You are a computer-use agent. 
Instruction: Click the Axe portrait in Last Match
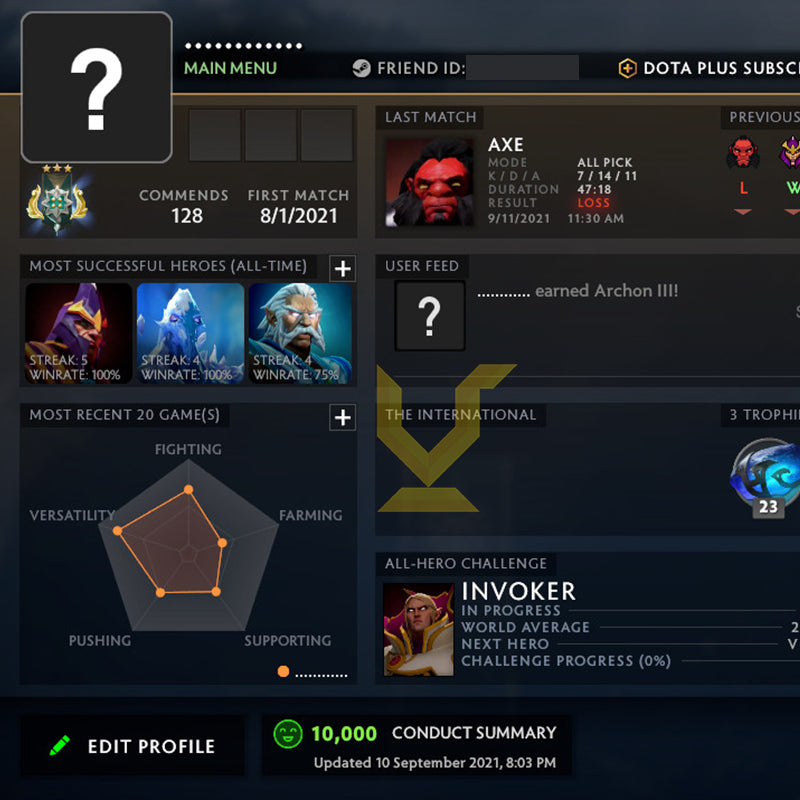point(429,182)
